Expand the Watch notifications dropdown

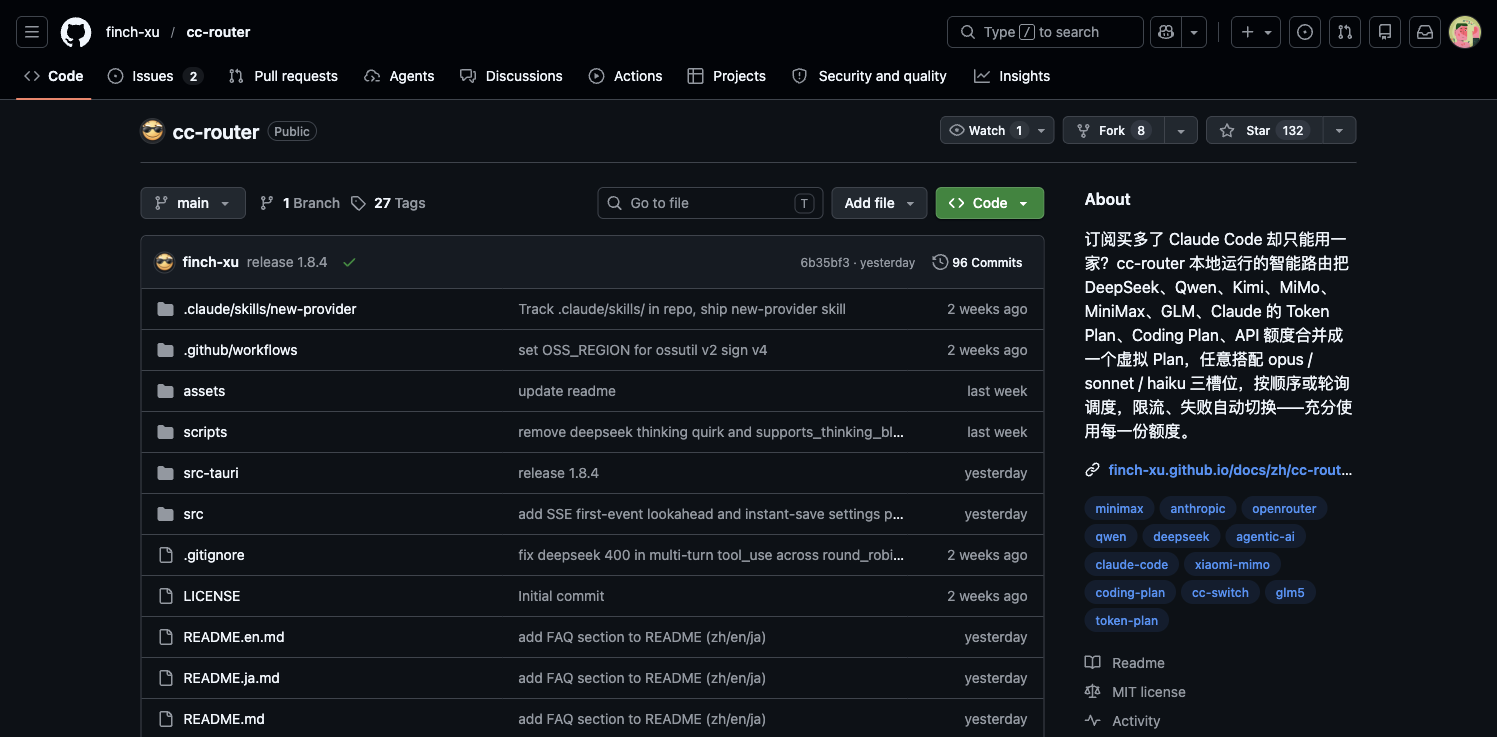tap(1042, 131)
